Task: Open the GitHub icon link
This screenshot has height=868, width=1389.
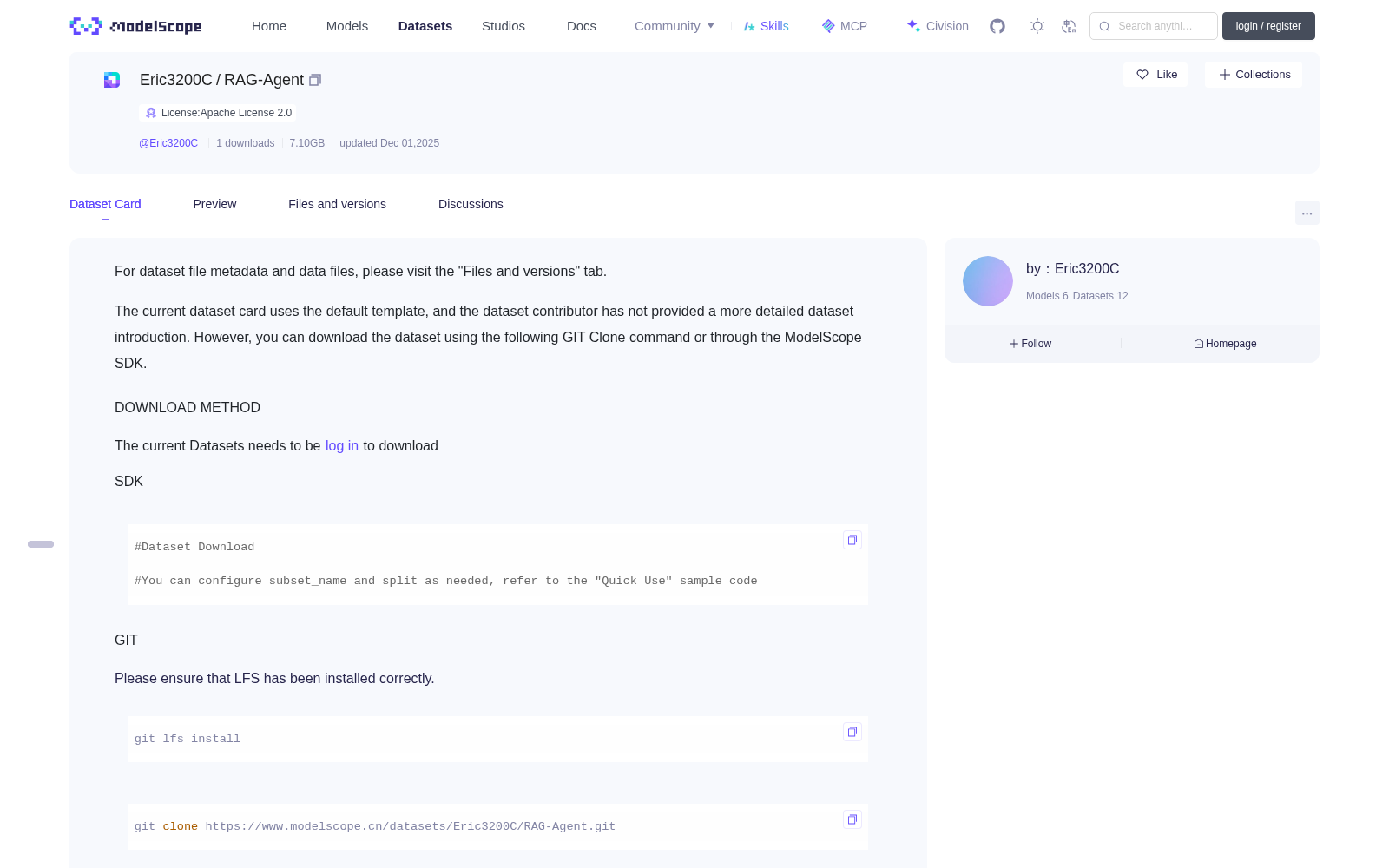Action: [997, 26]
